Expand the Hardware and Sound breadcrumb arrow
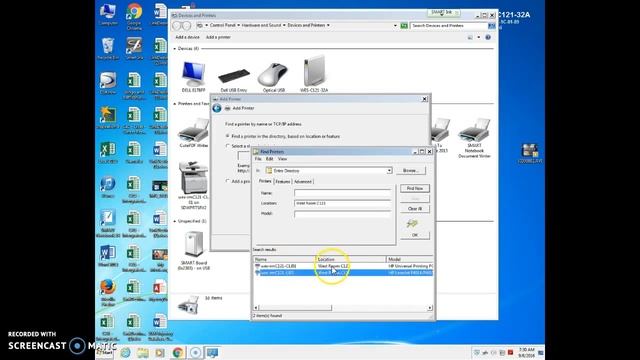Image resolution: width=640 pixels, height=360 pixels. pos(284,25)
